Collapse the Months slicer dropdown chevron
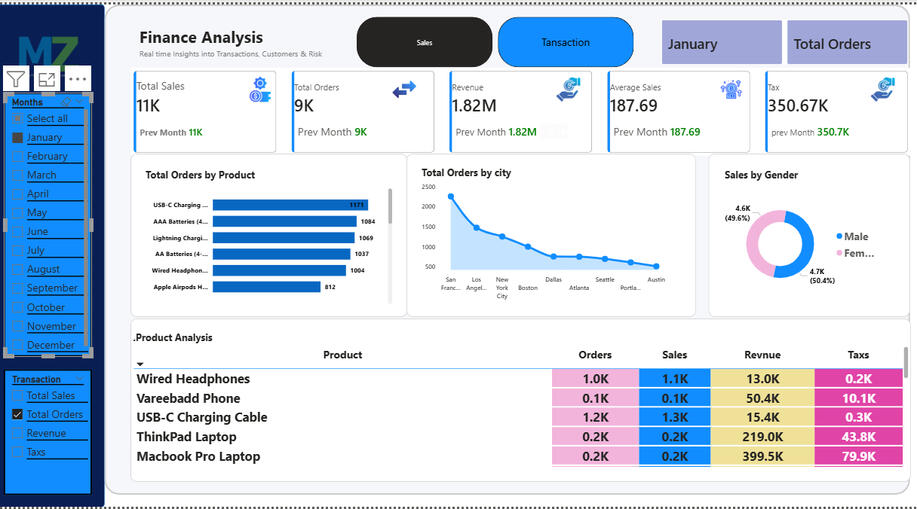The height and width of the screenshot is (509, 917). pos(80,102)
